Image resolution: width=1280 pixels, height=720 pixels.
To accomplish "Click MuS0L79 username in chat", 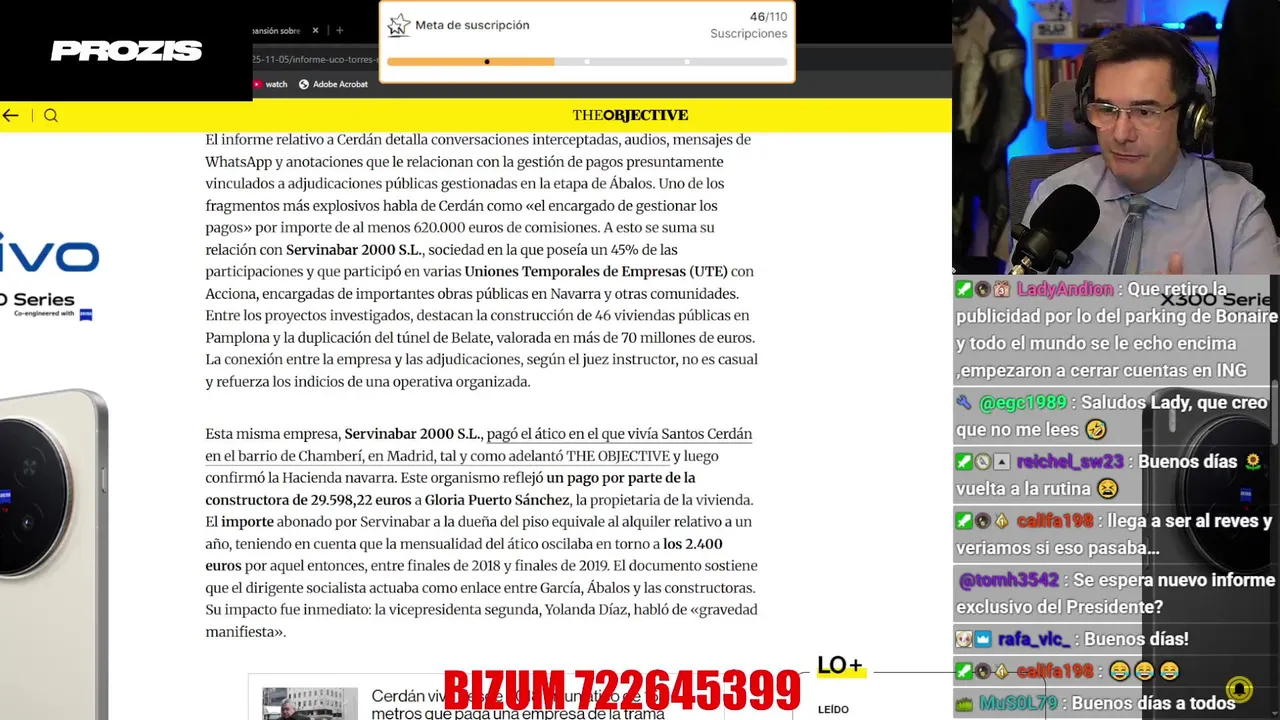I will click(1018, 703).
